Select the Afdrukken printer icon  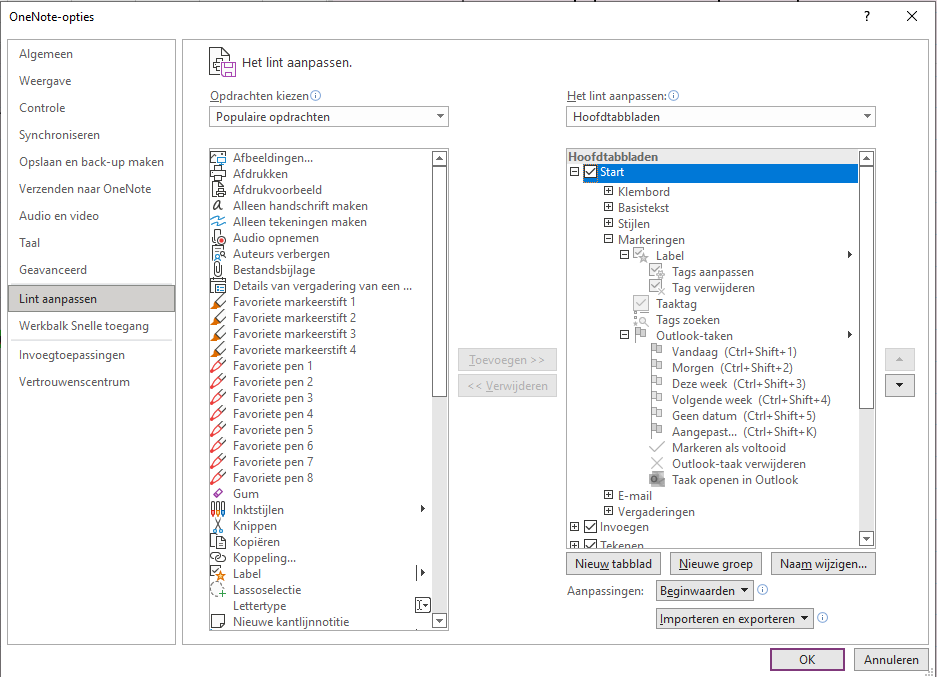click(218, 174)
